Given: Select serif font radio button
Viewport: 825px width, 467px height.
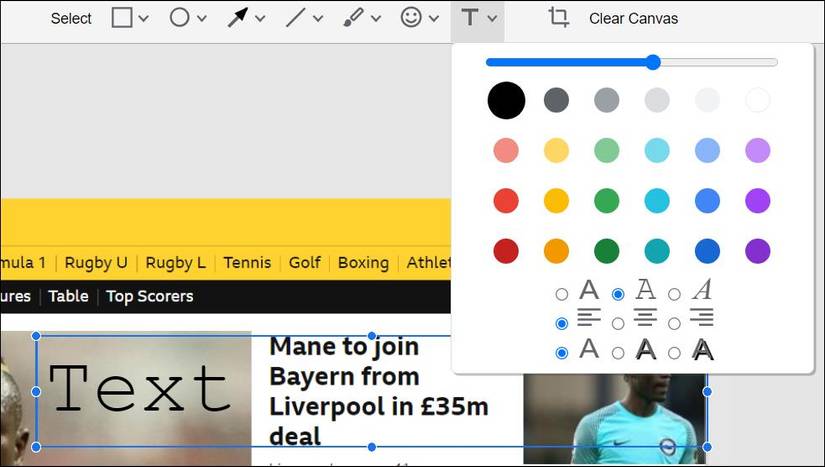Looking at the screenshot, I should click(x=618, y=294).
